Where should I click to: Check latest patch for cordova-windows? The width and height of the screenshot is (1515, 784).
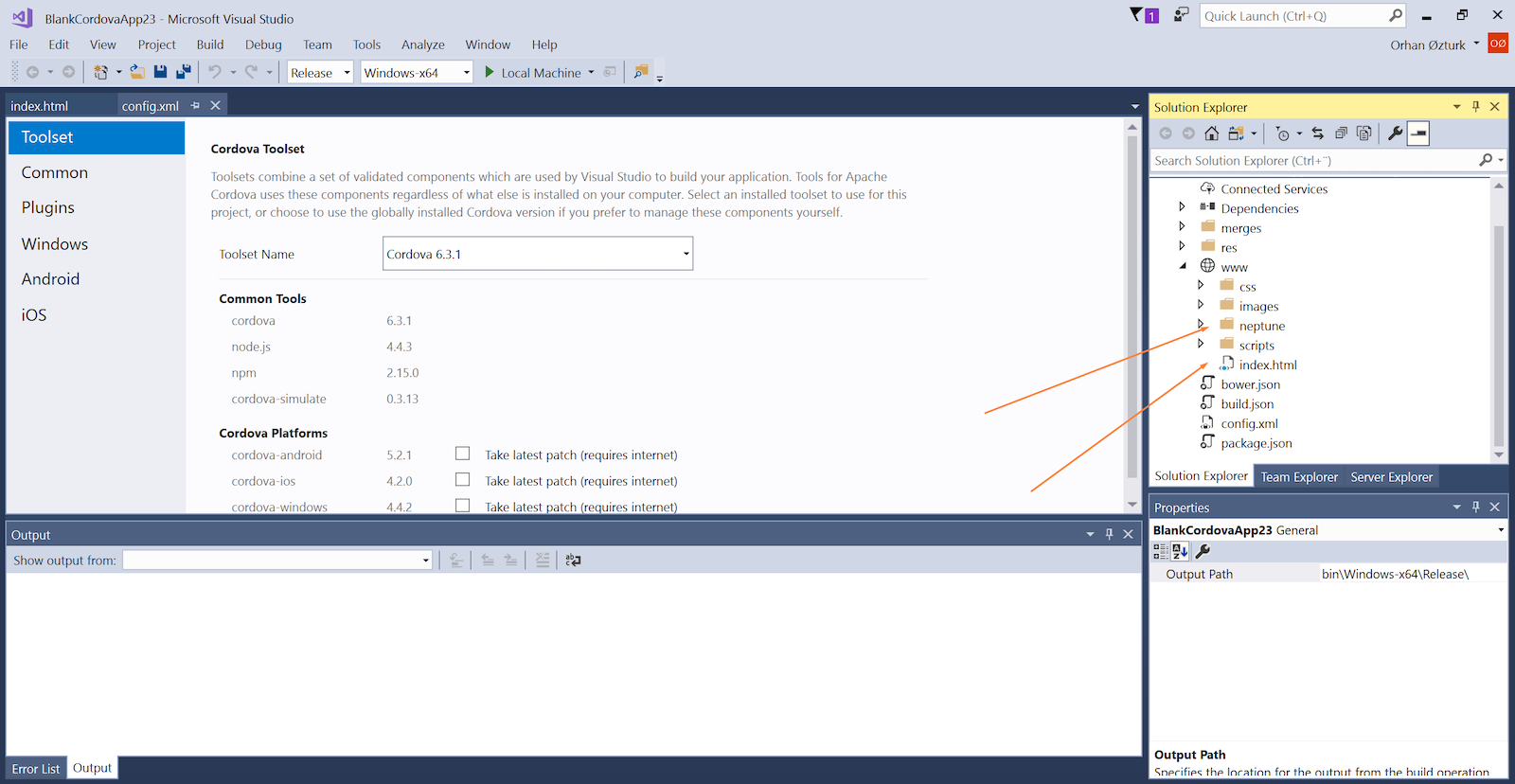tap(462, 506)
